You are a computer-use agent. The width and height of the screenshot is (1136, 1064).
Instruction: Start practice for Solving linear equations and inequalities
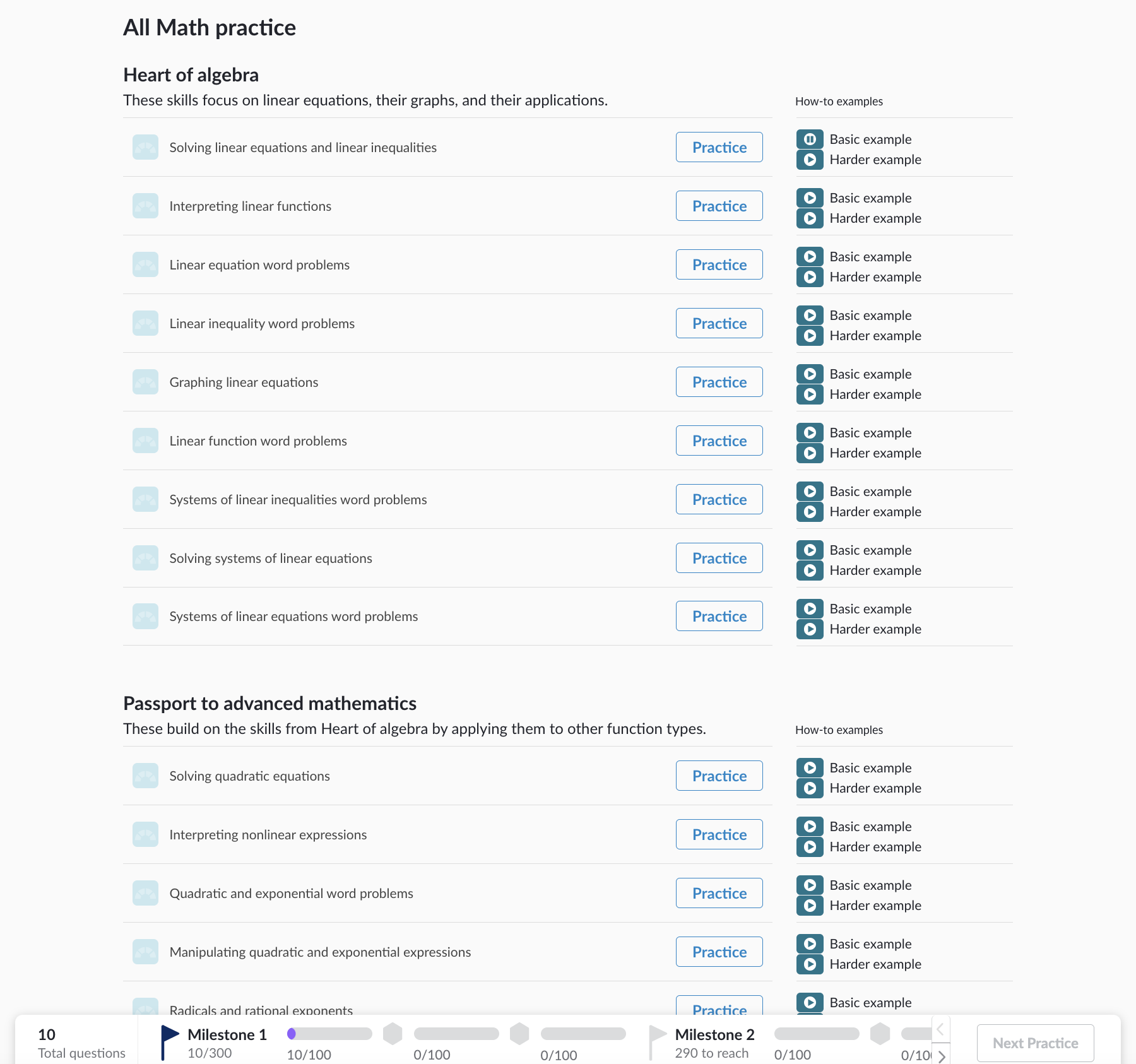[x=719, y=147]
